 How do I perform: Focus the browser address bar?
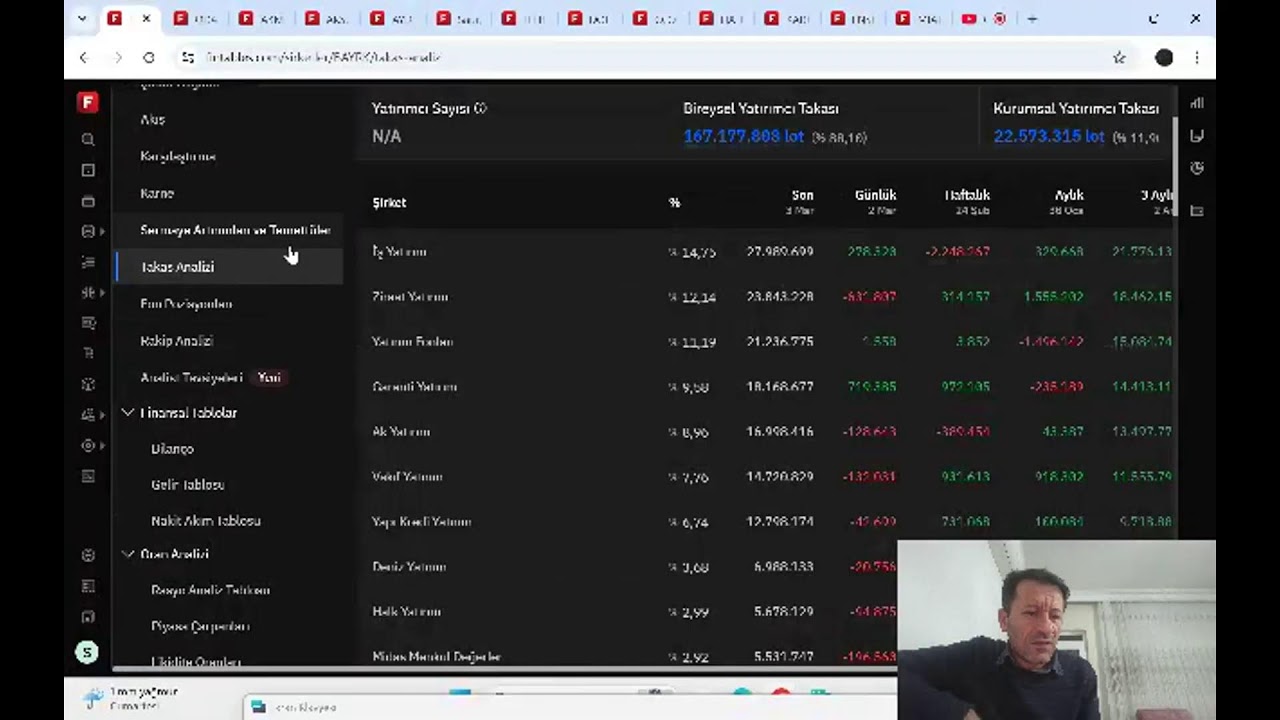(x=640, y=57)
